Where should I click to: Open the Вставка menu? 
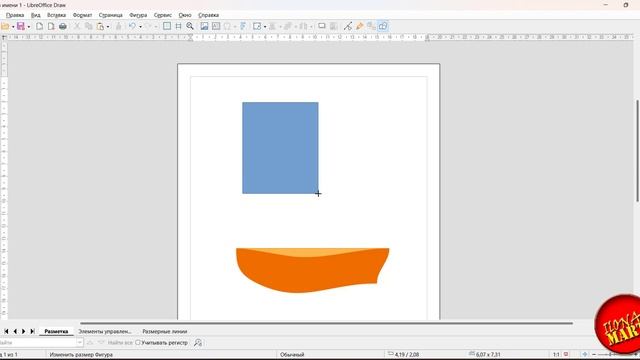pos(56,15)
